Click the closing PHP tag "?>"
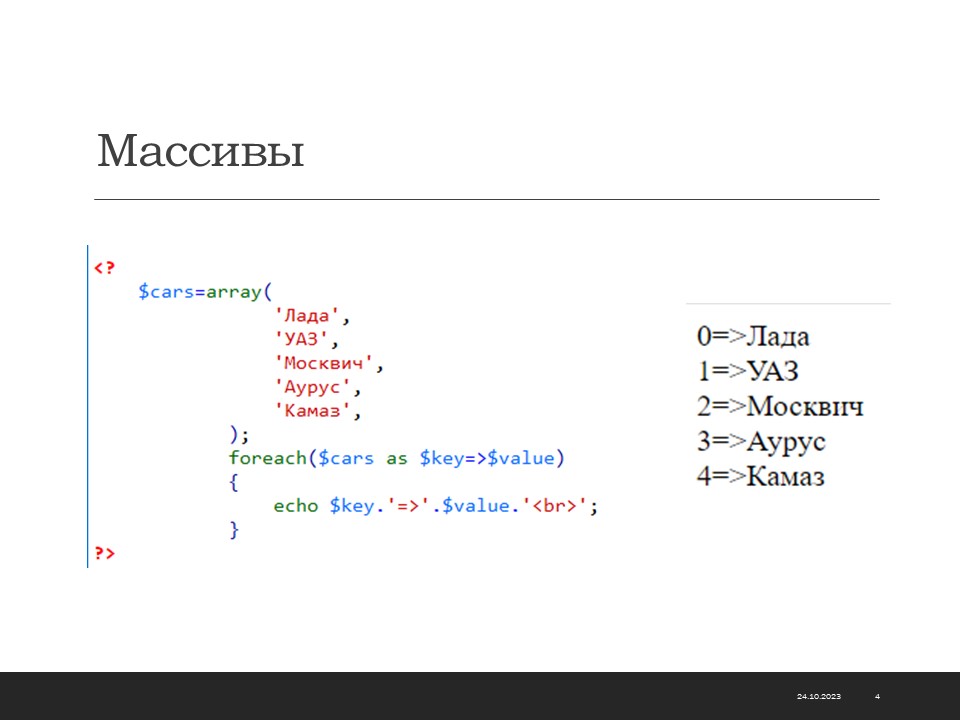This screenshot has width=960, height=720. click(105, 553)
